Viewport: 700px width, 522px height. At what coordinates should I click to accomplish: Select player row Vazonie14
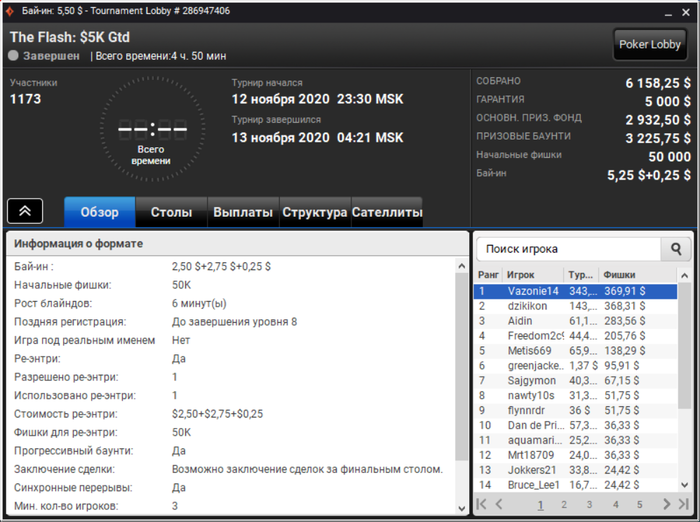575,291
